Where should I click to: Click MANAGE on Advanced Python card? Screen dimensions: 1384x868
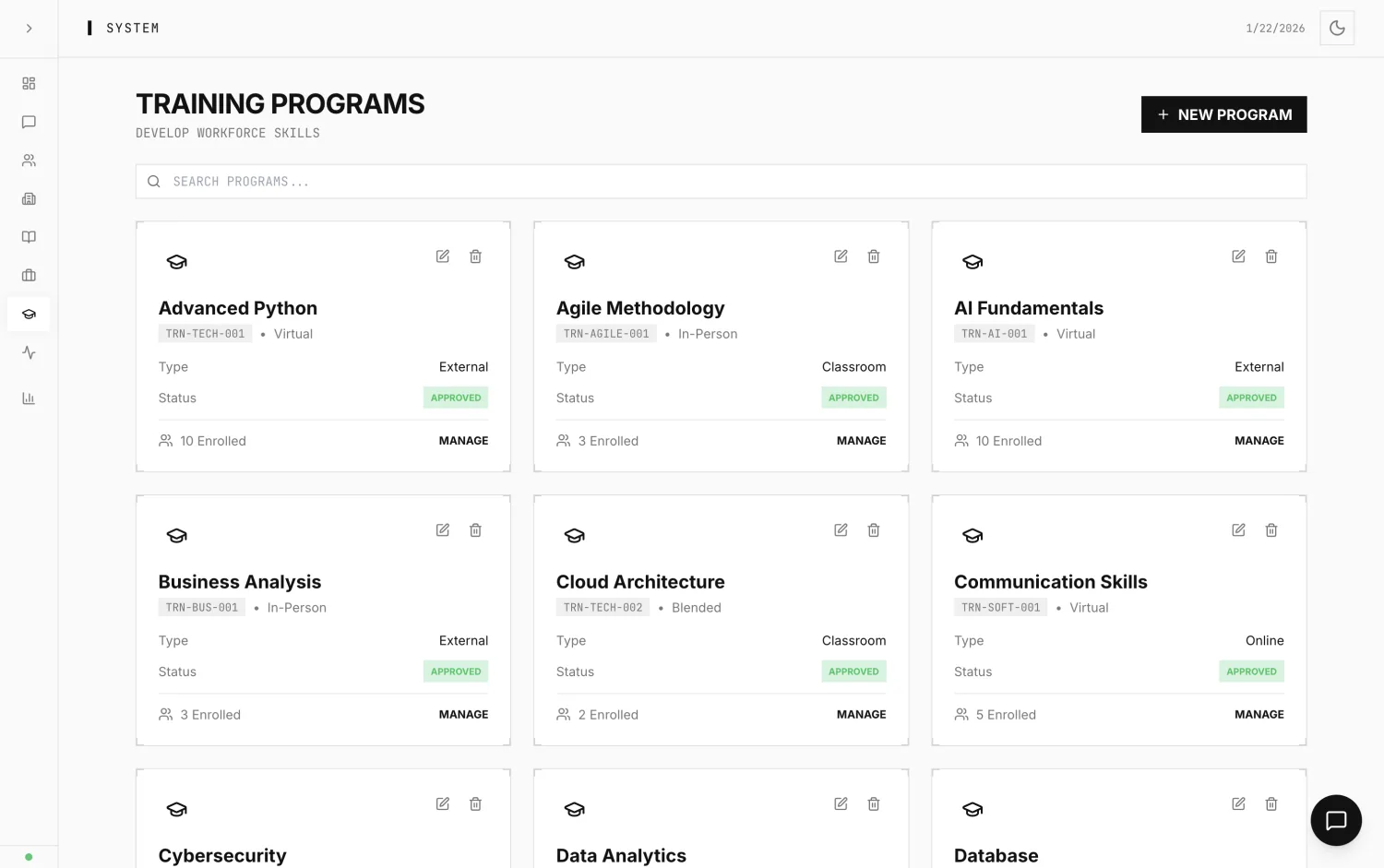tap(463, 441)
